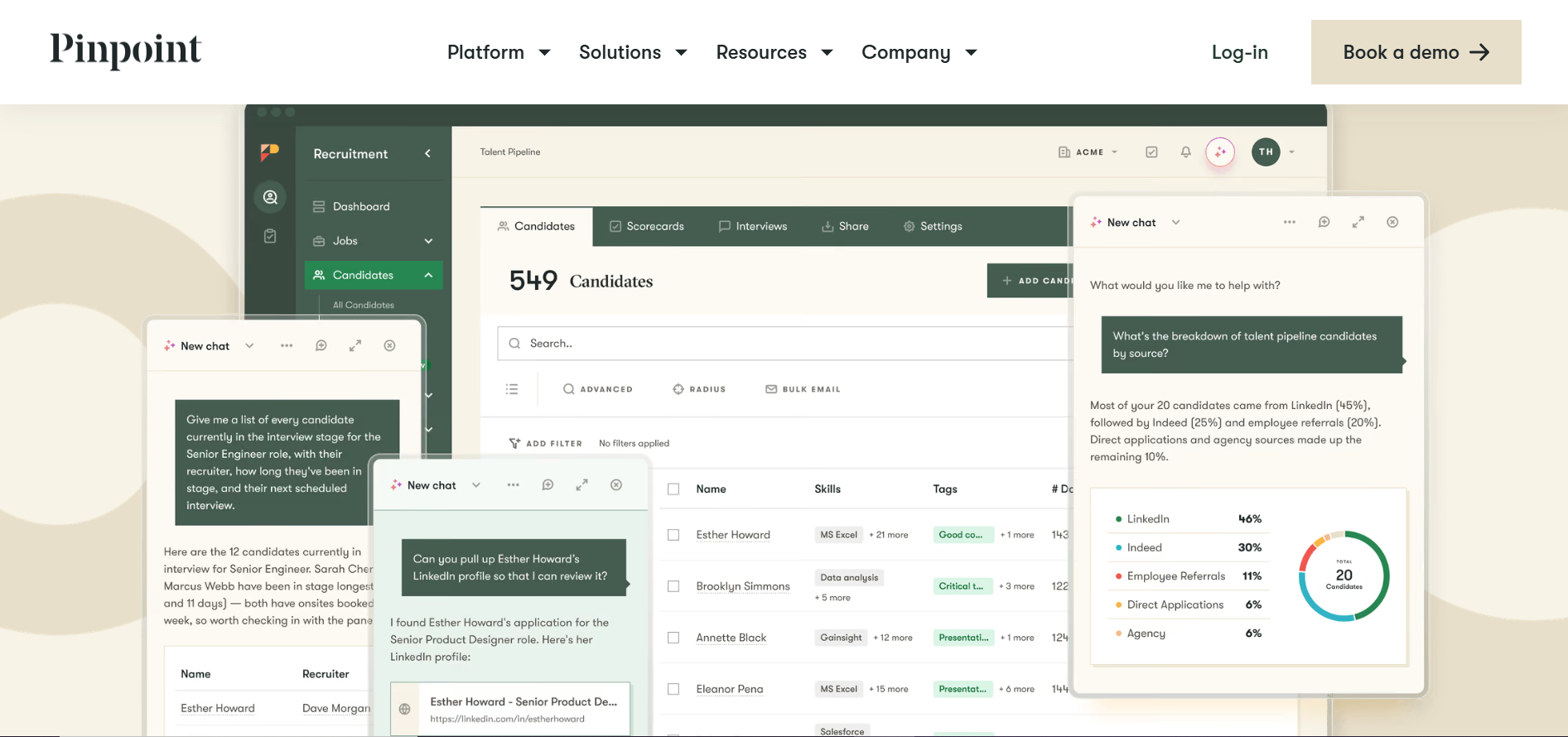Open more options in left chat panel
The image size is (1568, 737).
(x=287, y=345)
